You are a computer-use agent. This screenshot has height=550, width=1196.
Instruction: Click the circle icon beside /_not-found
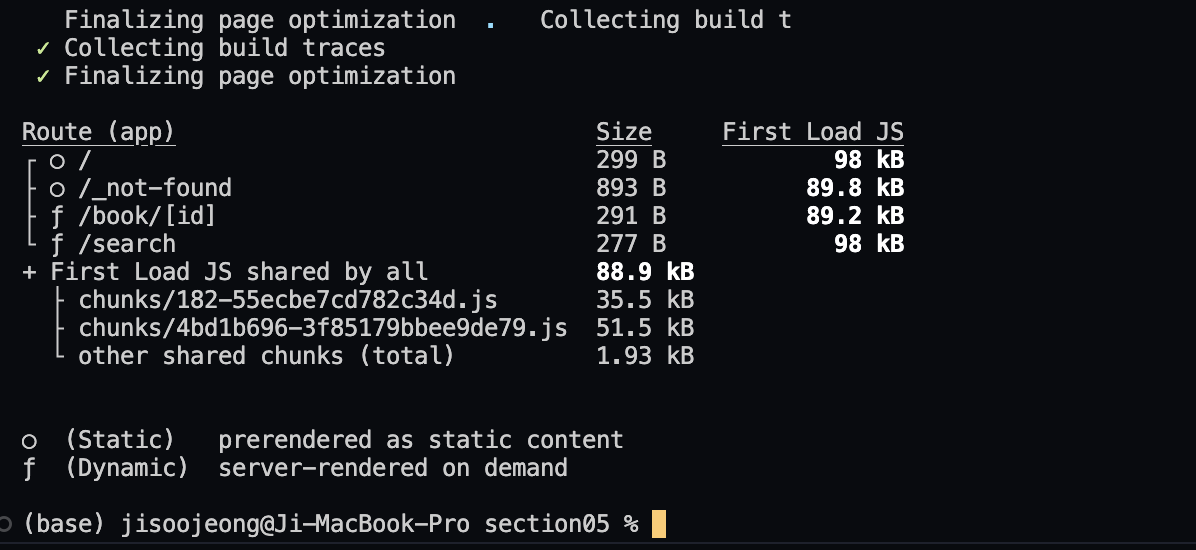(x=57, y=189)
